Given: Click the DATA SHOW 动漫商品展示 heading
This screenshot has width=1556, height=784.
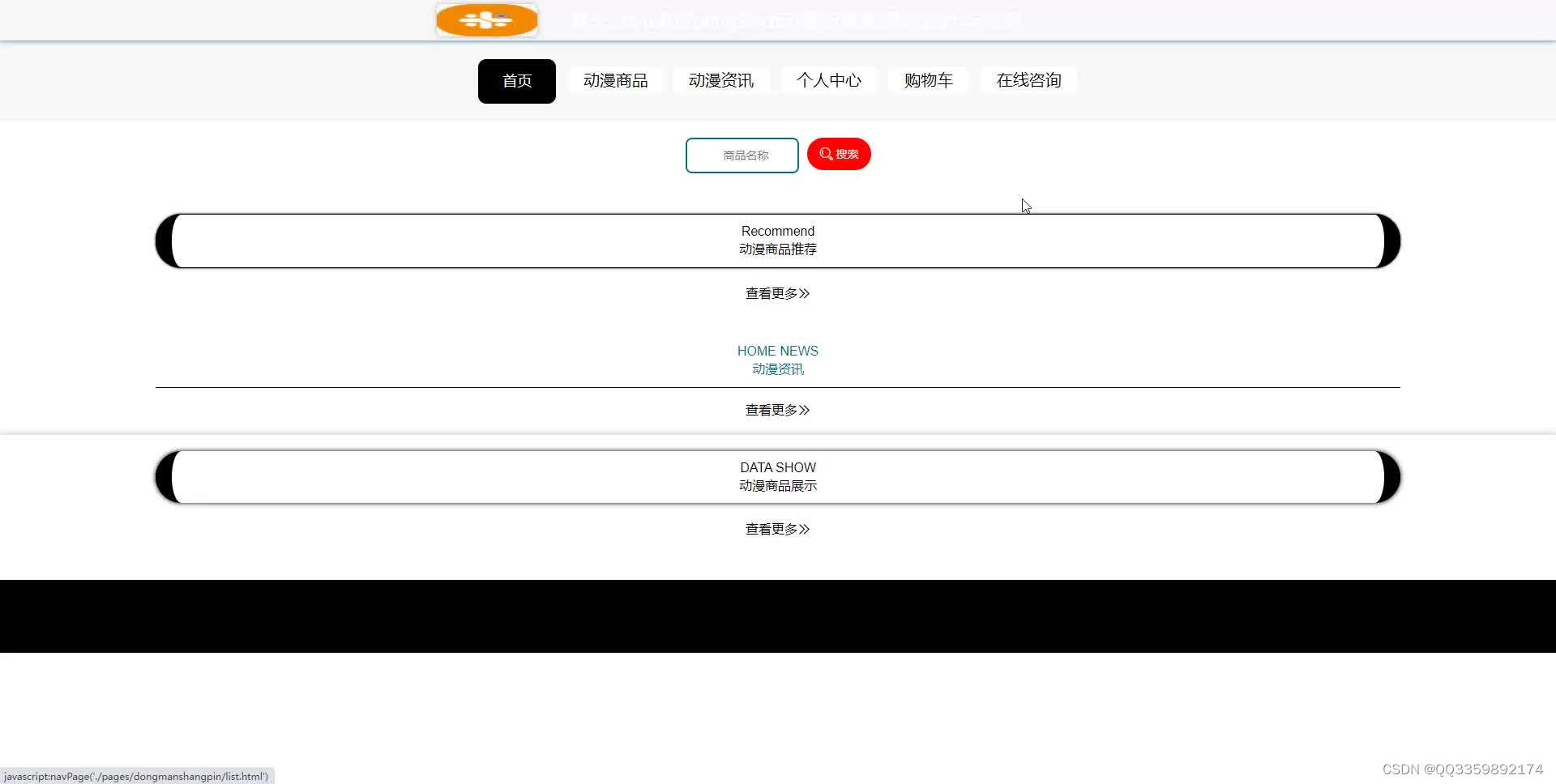Looking at the screenshot, I should [778, 477].
